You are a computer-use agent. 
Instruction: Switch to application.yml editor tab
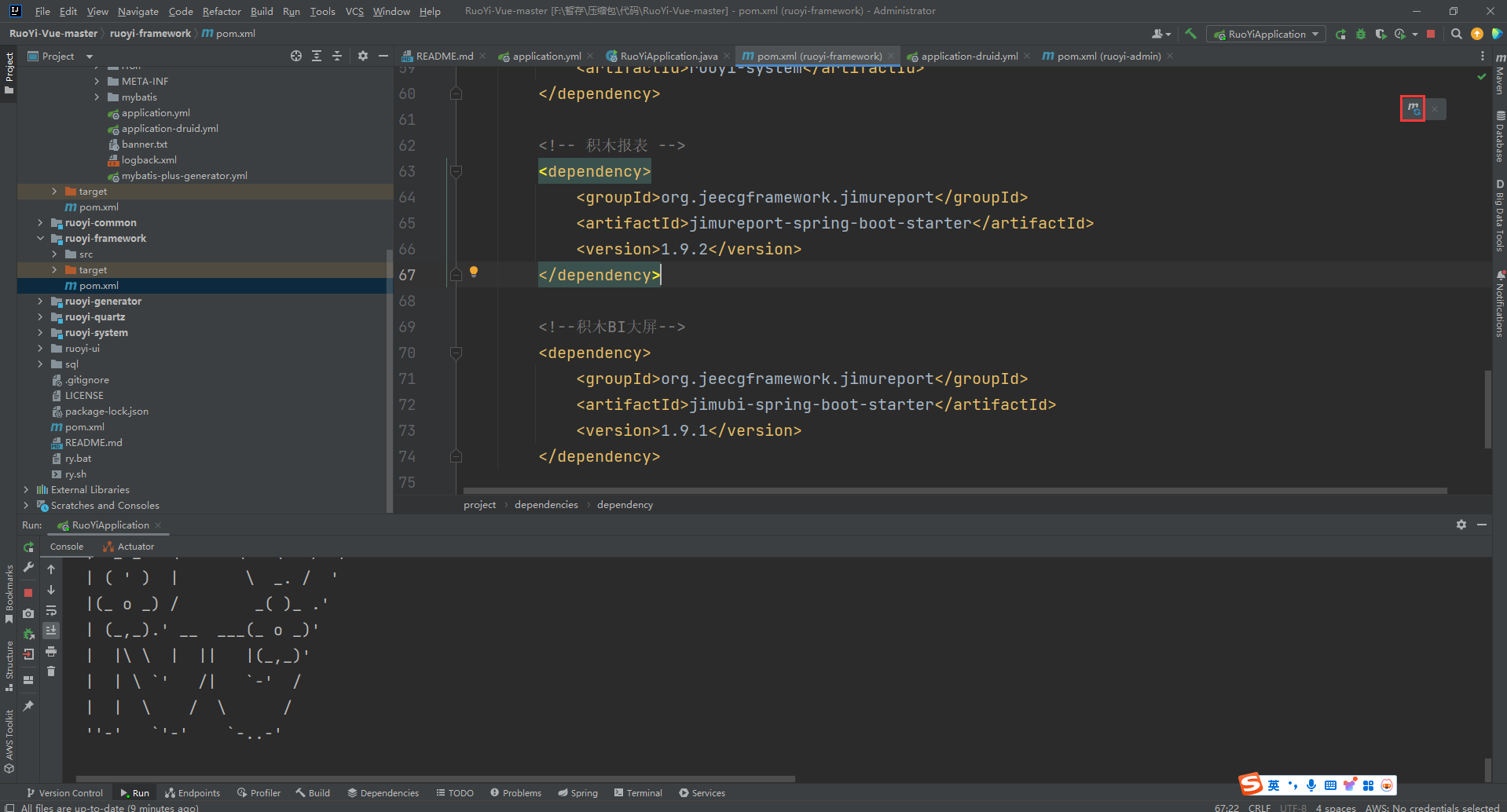pyautogui.click(x=546, y=56)
